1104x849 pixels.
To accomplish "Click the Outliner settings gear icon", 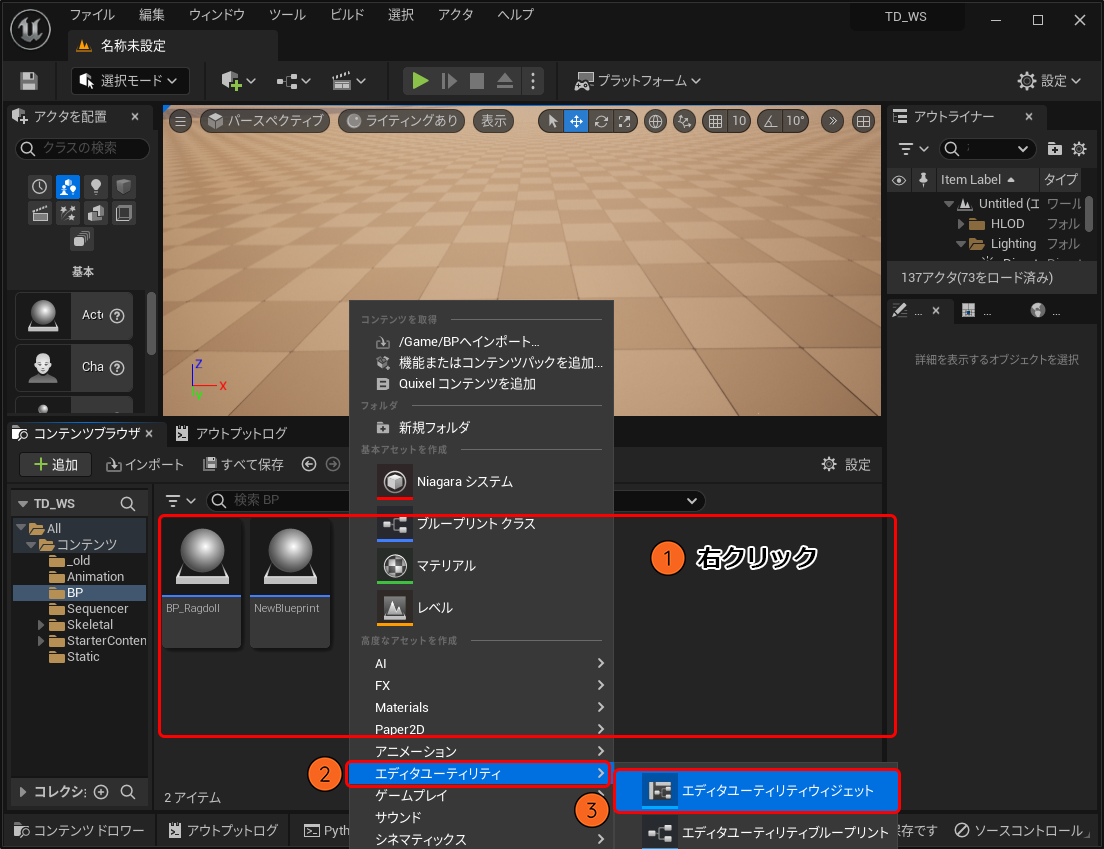I will pos(1079,149).
